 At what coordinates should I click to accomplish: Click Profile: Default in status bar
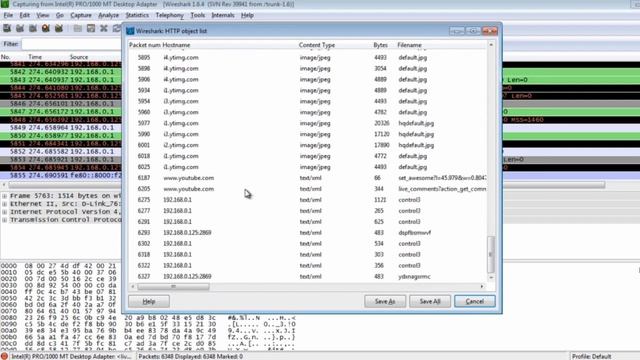pyautogui.click(x=591, y=356)
